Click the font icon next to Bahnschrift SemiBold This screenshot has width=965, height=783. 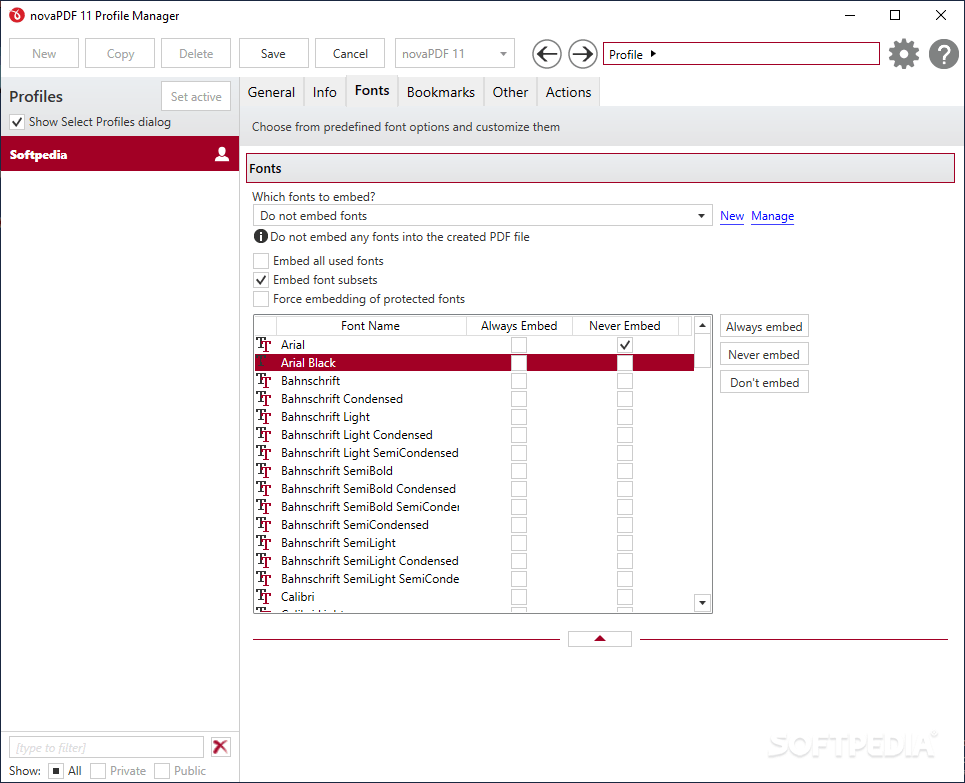tap(264, 471)
